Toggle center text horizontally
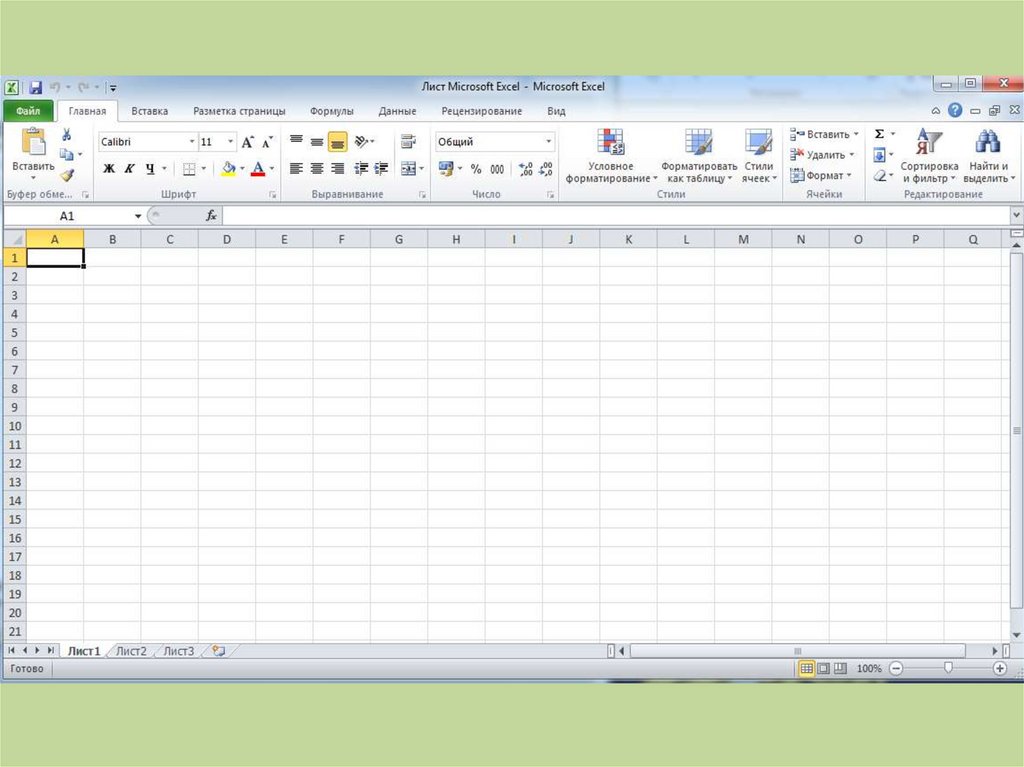The image size is (1024, 767). point(317,169)
